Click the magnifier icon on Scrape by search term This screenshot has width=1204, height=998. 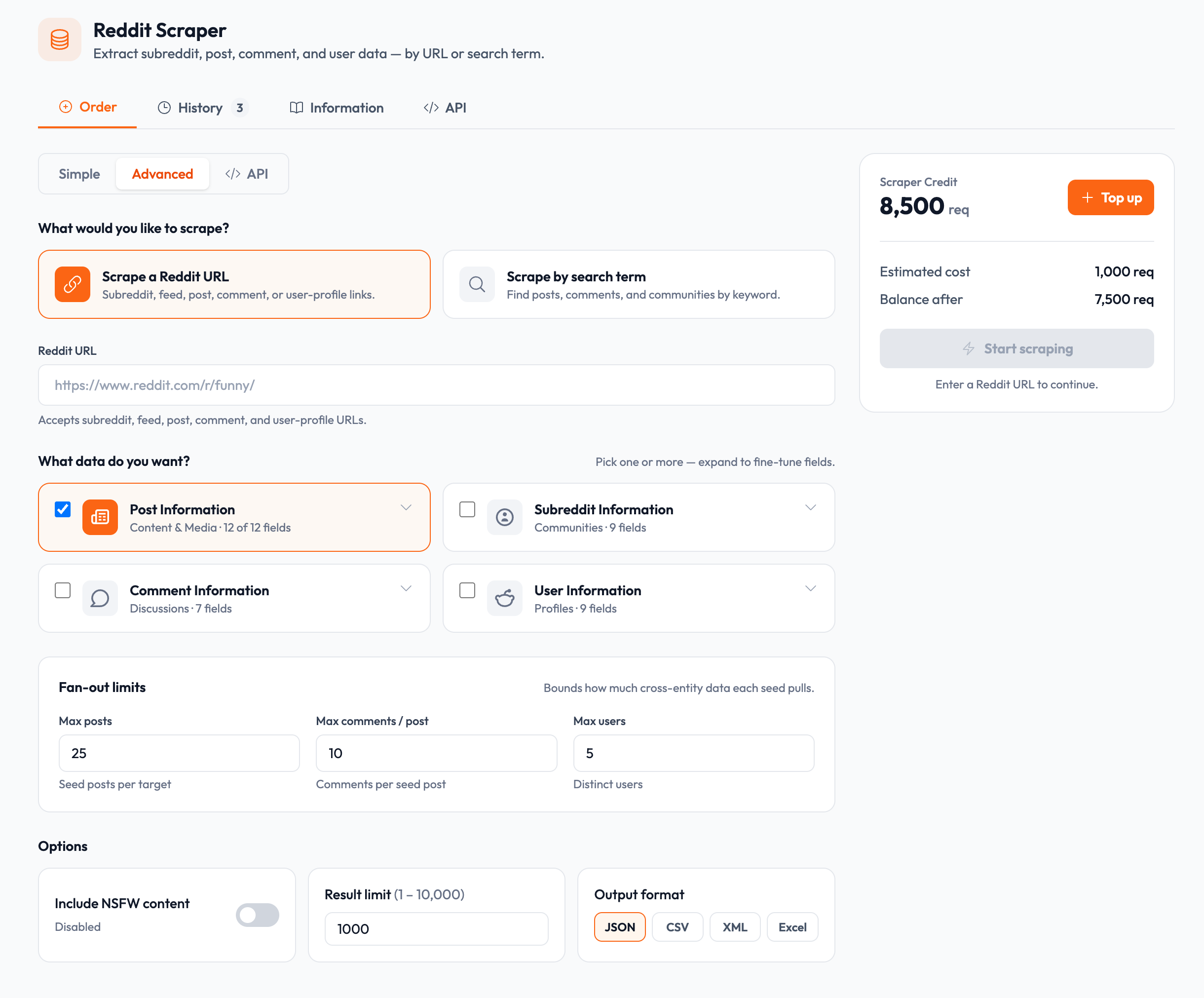pos(477,284)
